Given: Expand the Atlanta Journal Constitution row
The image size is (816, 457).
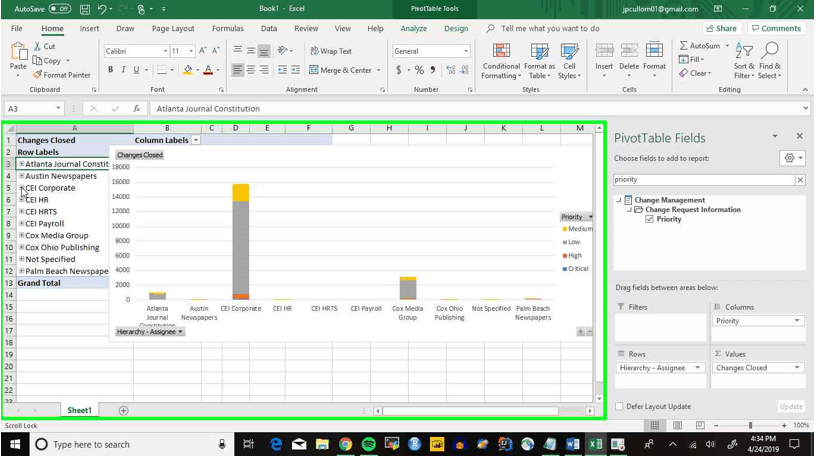Looking at the screenshot, I should [21, 164].
